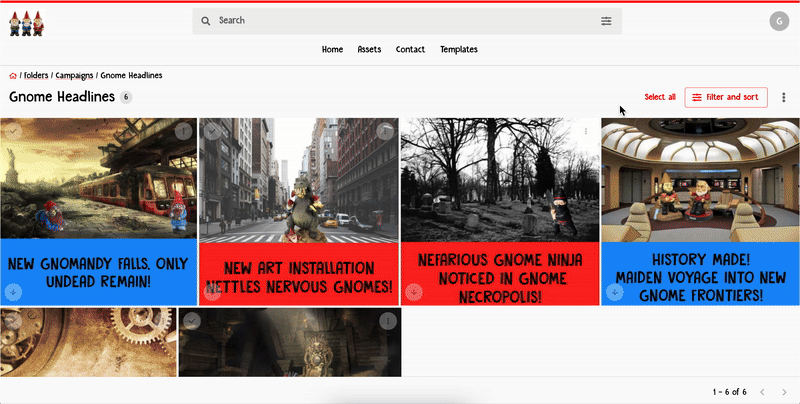Viewport: 800px width, 404px height.
Task: Click into the Search input field
Action: coord(400,21)
